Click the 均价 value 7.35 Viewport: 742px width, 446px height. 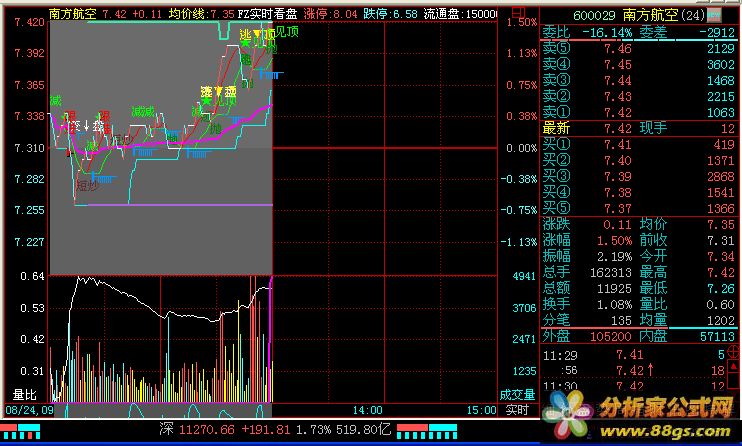[x=721, y=224]
